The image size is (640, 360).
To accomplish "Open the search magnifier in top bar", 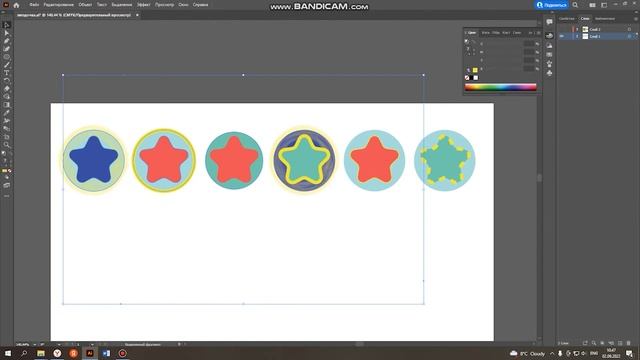I will click(x=575, y=5).
